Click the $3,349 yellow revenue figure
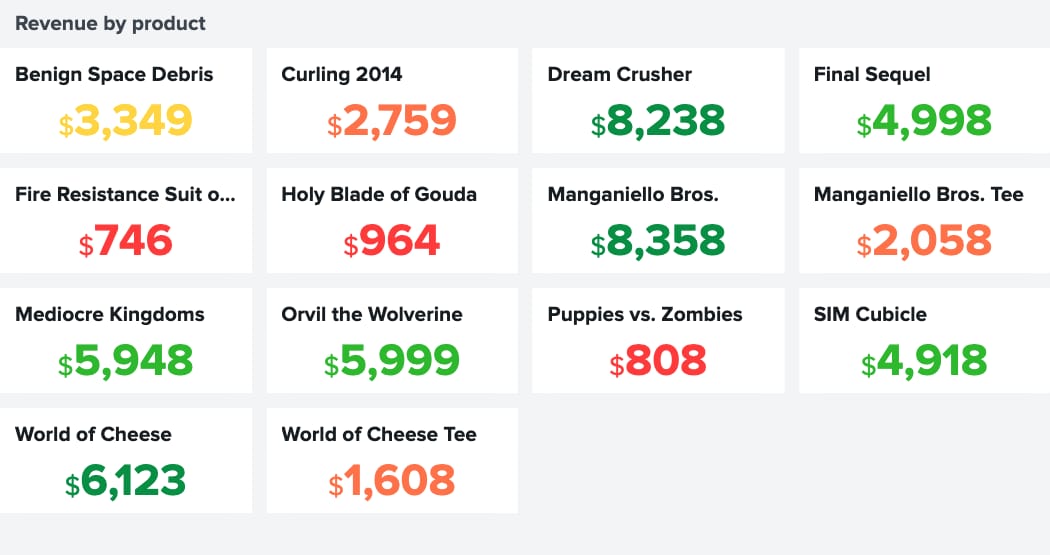The height and width of the screenshot is (555, 1050). pyautogui.click(x=126, y=121)
